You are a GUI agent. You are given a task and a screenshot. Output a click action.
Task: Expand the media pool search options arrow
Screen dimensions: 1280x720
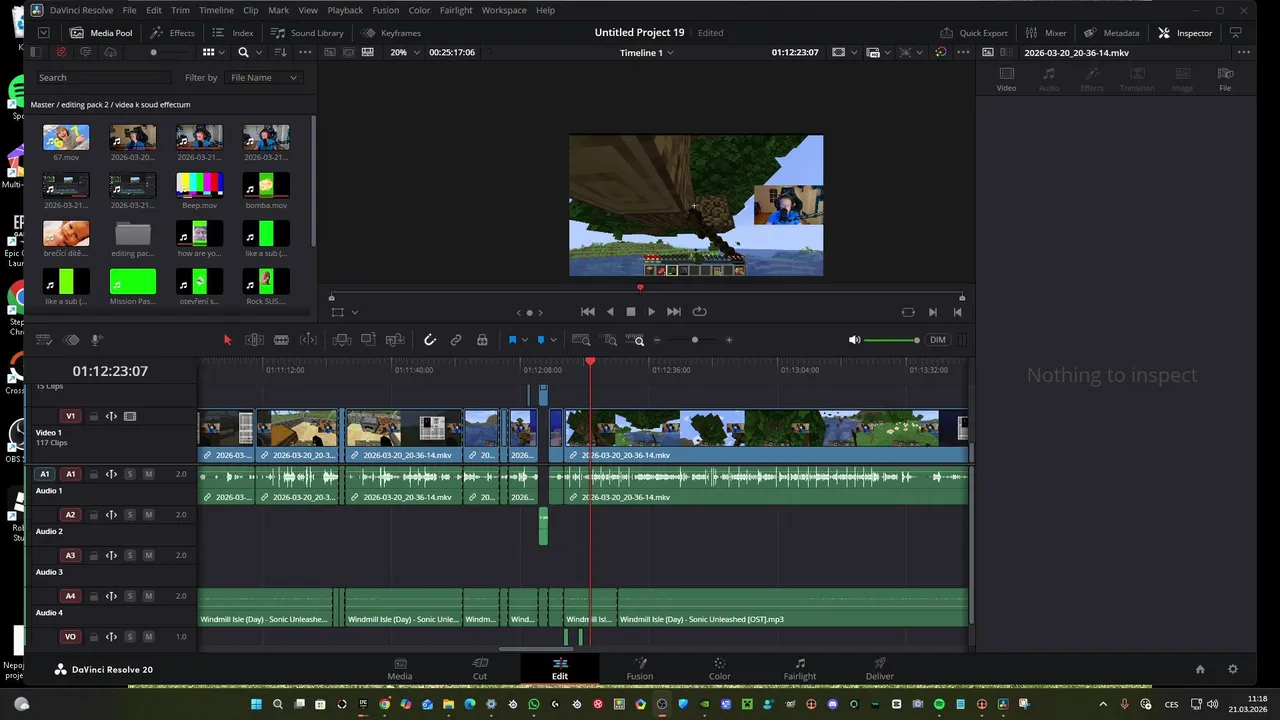coord(258,52)
